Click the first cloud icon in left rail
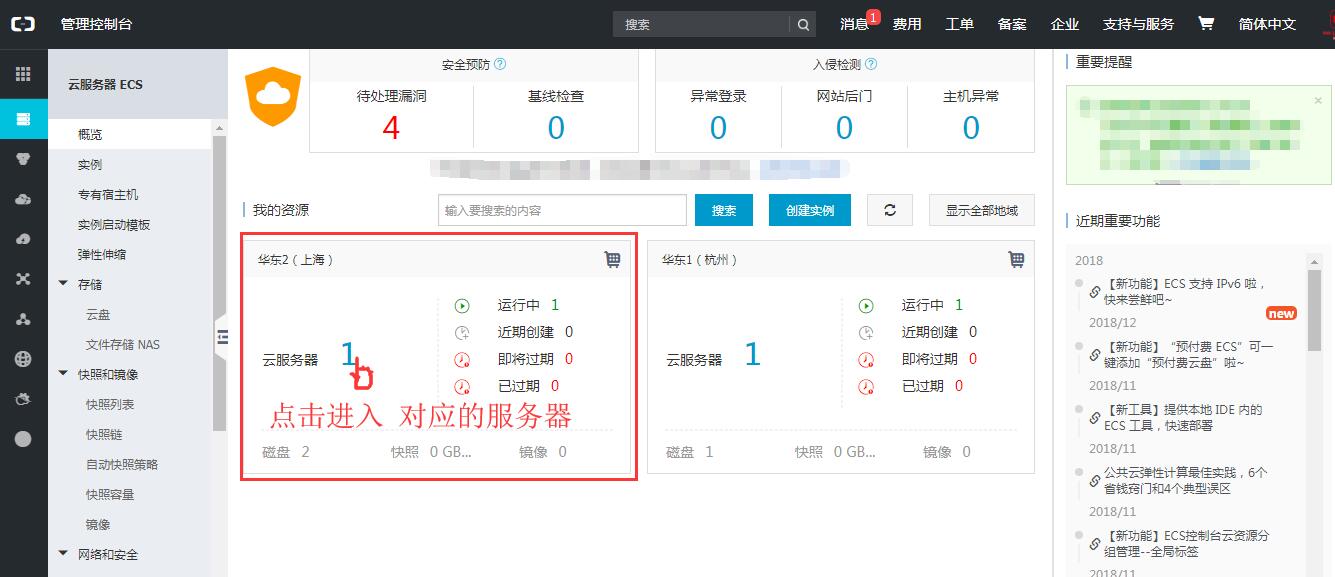The width and height of the screenshot is (1335, 577). (x=23, y=199)
